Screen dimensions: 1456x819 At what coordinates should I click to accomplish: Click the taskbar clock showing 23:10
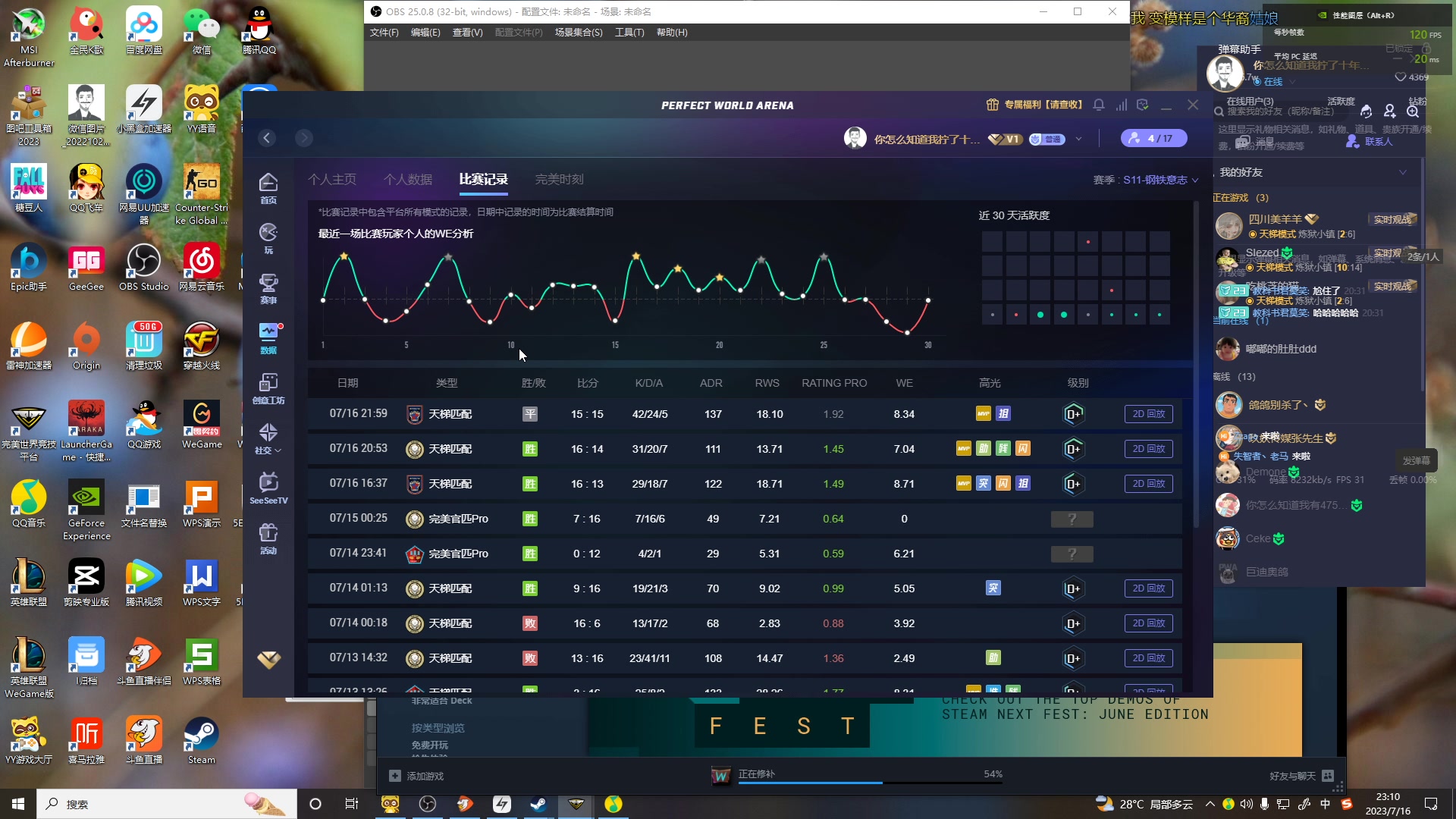click(1388, 804)
